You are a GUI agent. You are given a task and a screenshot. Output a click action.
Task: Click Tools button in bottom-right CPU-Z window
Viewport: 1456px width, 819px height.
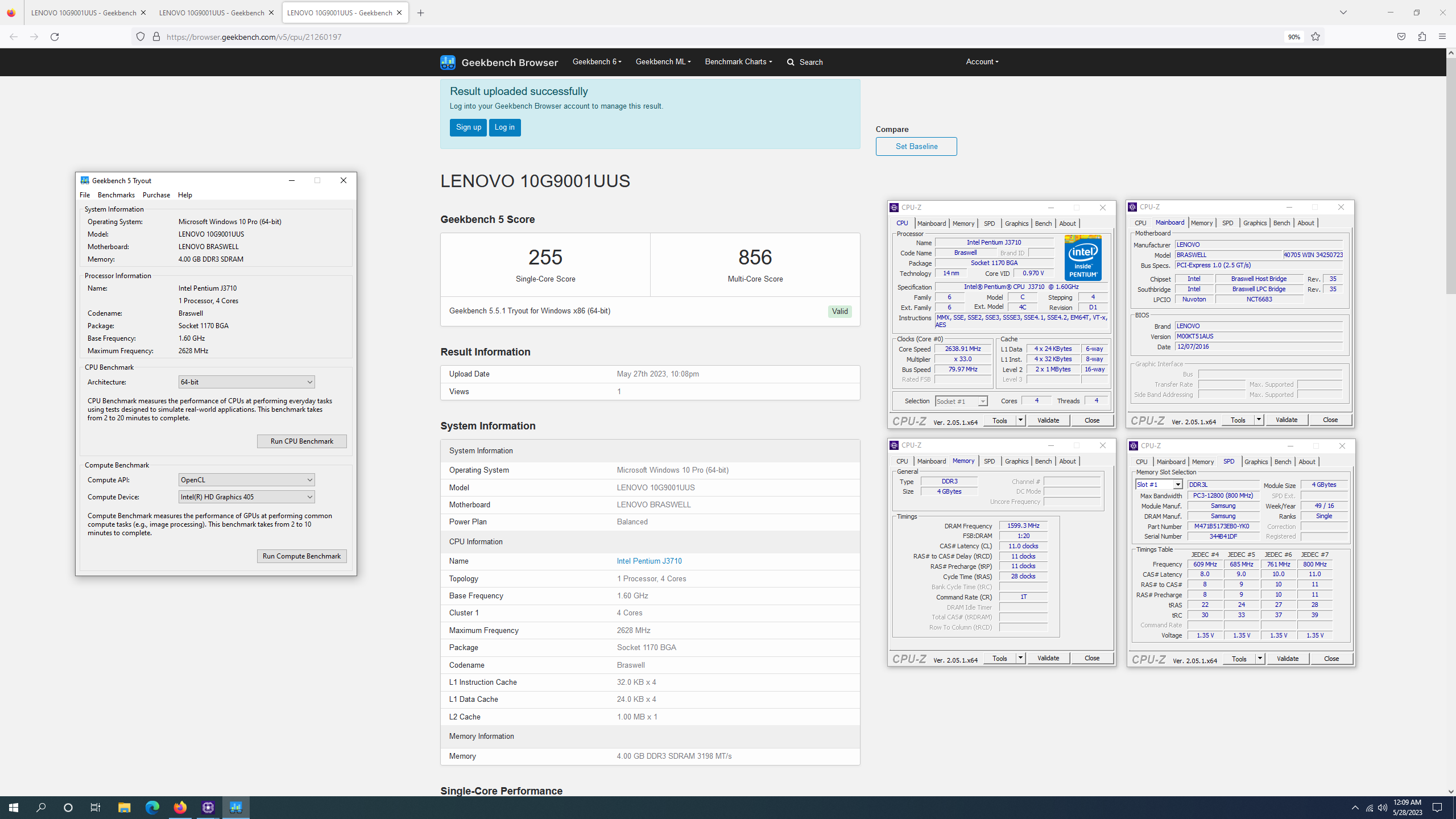pos(1239,659)
